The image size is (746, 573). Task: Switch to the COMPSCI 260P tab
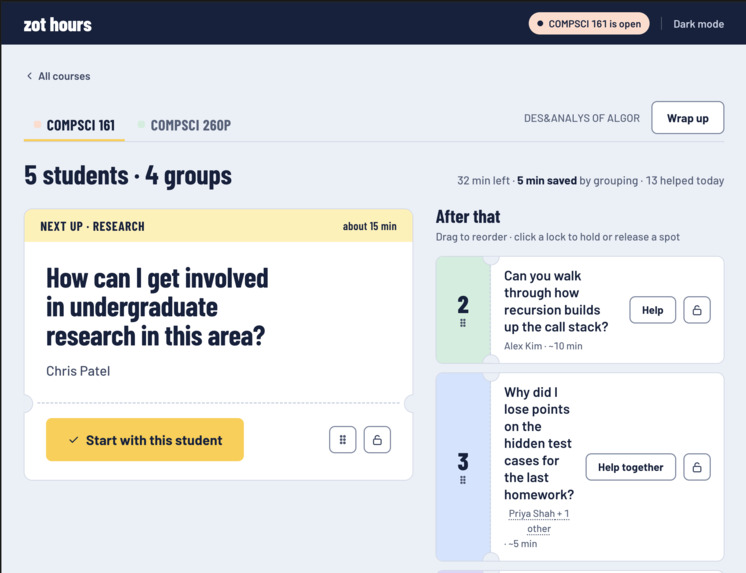(x=185, y=125)
